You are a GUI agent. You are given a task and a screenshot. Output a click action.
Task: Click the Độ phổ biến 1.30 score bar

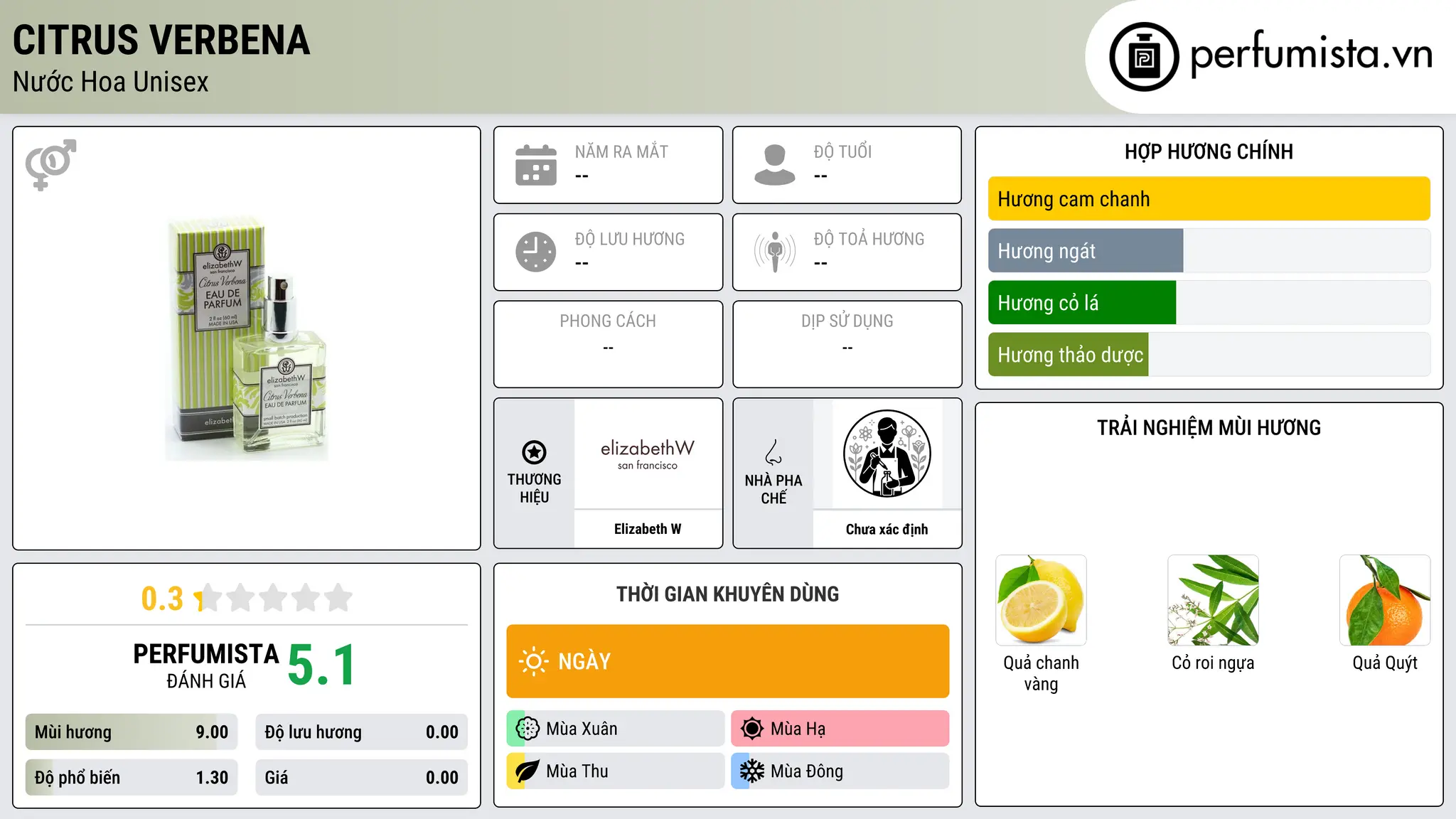pos(132,778)
